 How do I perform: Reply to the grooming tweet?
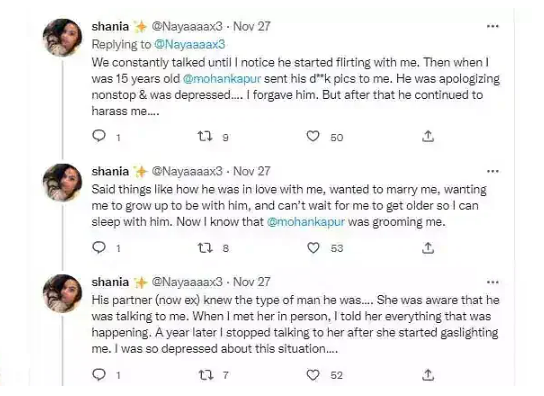pyautogui.click(x=99, y=247)
